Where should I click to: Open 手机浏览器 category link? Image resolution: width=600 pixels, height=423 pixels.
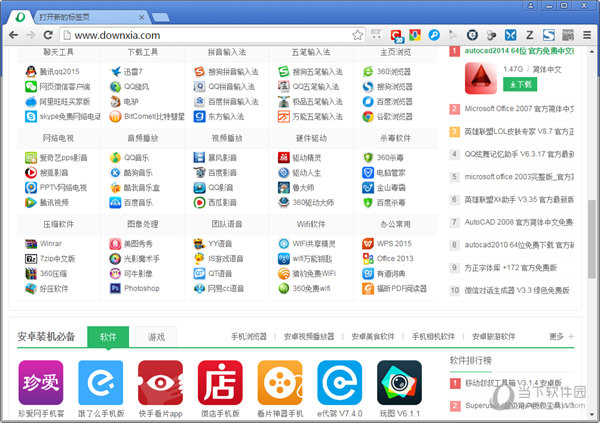pyautogui.click(x=249, y=336)
